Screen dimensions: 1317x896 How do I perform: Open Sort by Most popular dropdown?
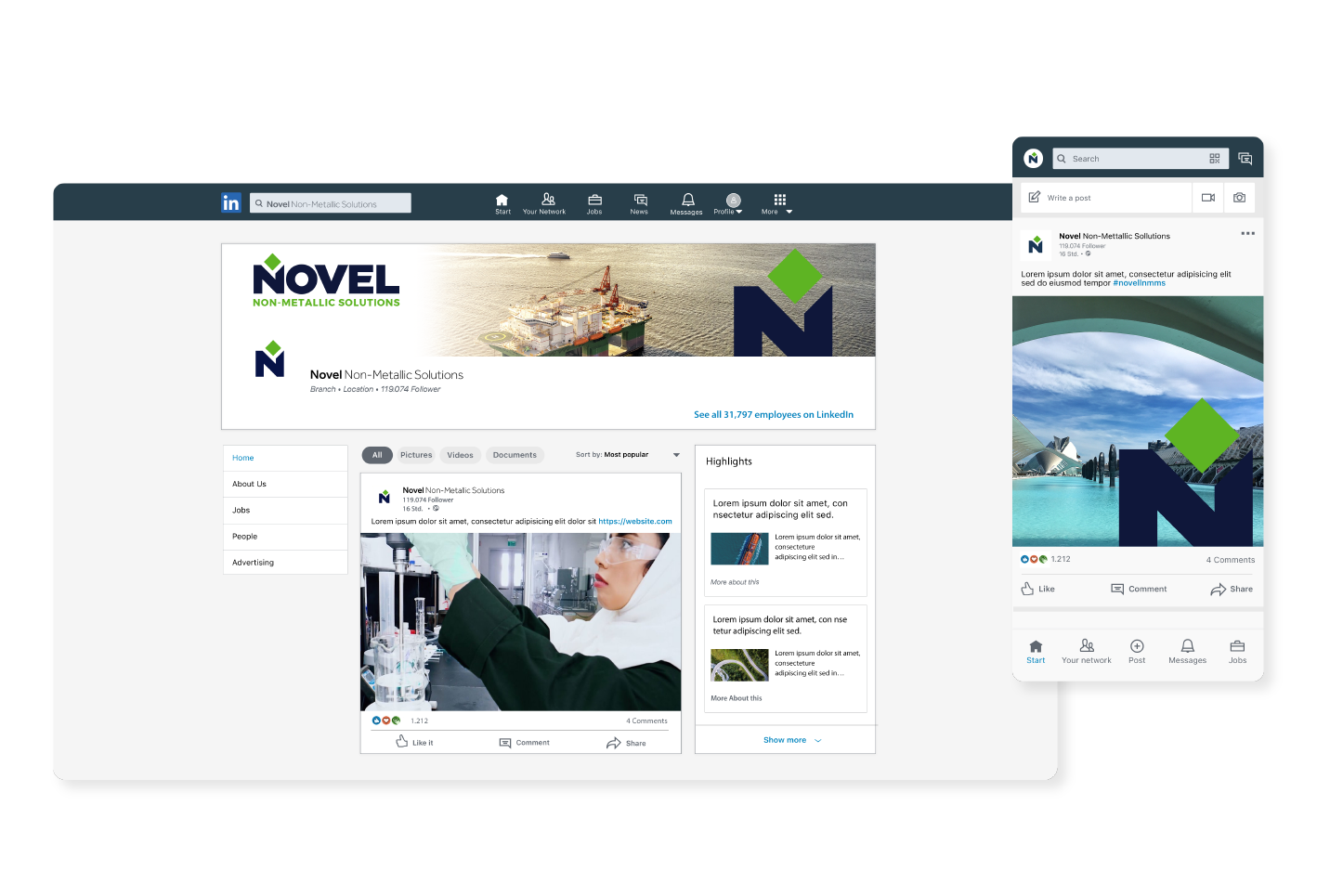pos(628,455)
